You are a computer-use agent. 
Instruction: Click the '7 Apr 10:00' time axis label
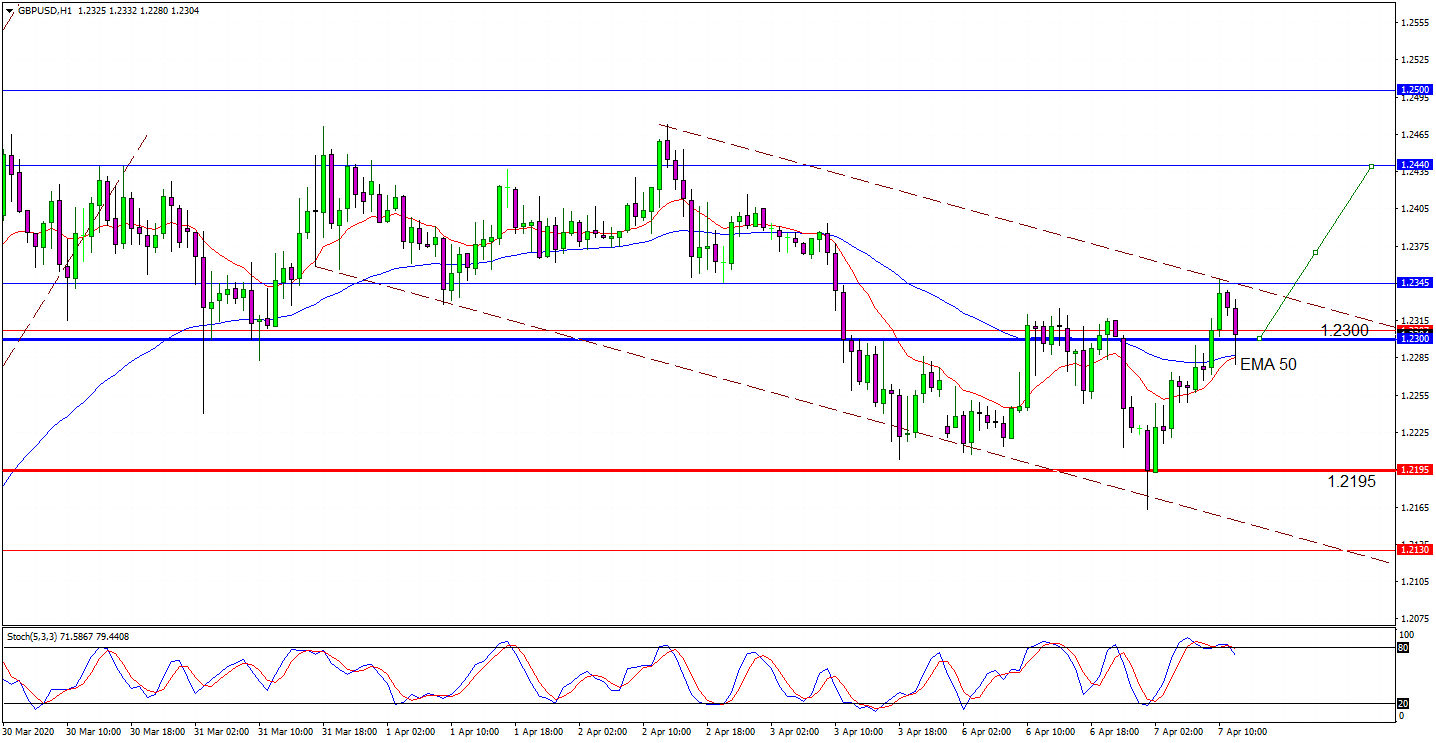coord(1244,732)
